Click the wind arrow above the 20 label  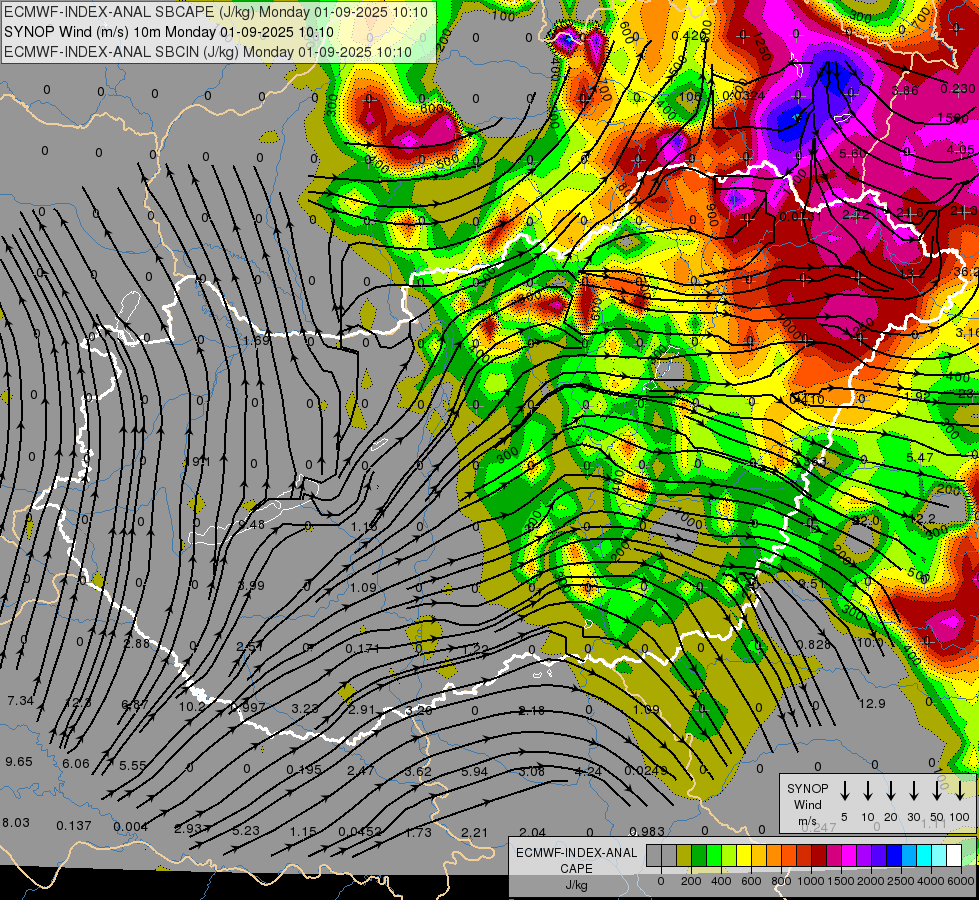(891, 790)
